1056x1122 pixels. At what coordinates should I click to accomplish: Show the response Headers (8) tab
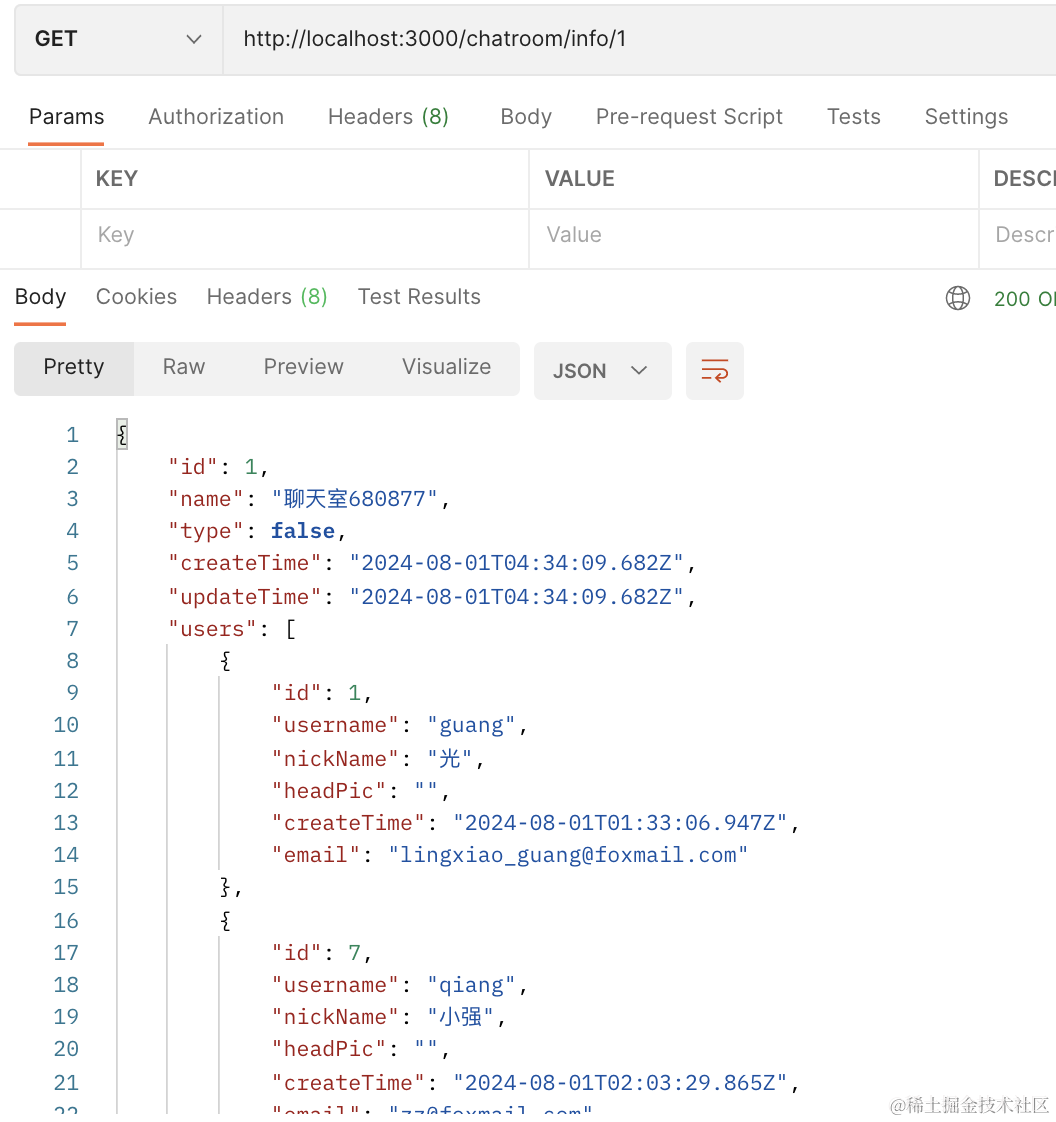tap(267, 297)
